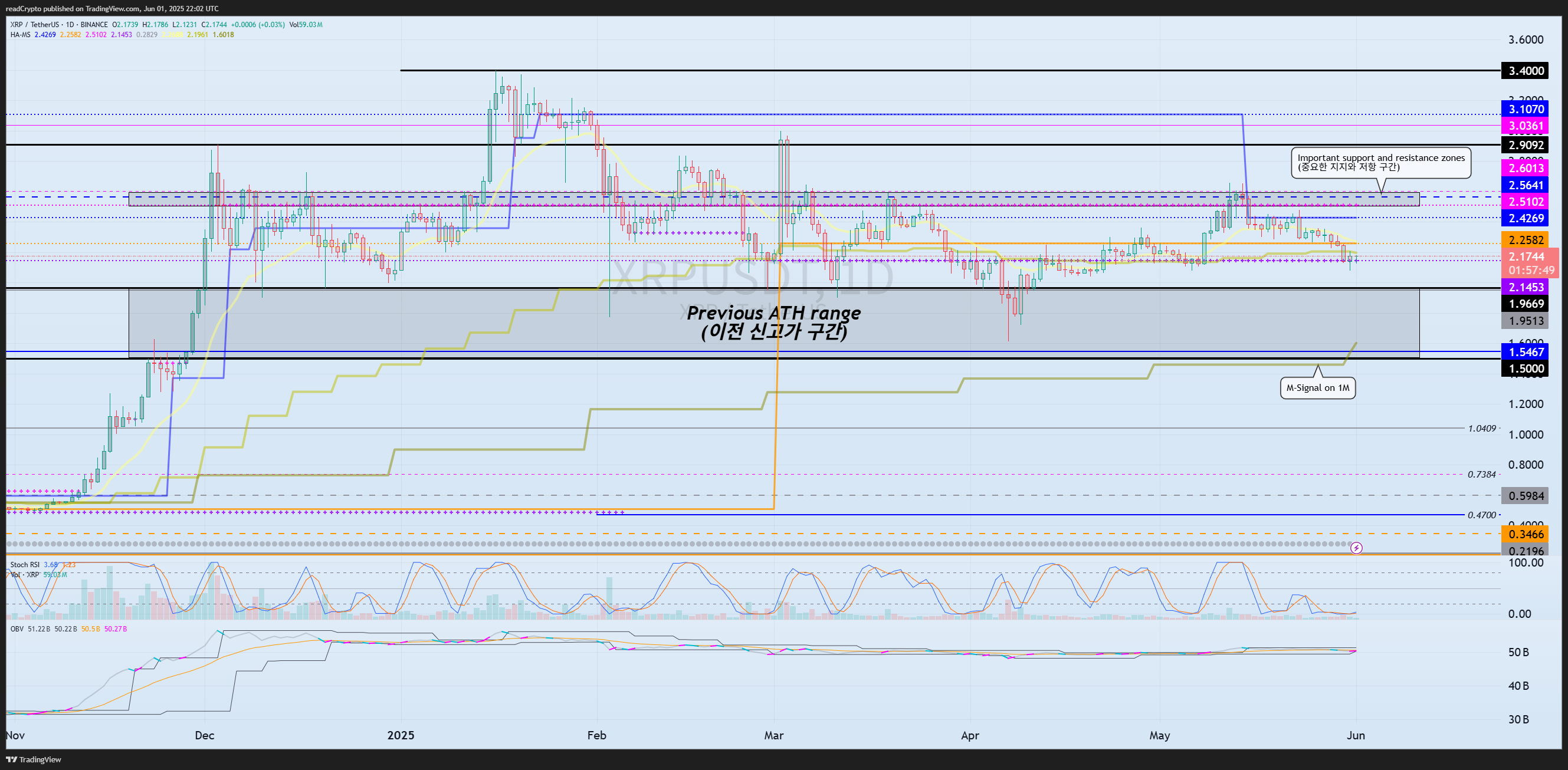Screen dimensions: 1568x770
Task: Select the 0.7384 dashed line label
Action: [x=1481, y=475]
